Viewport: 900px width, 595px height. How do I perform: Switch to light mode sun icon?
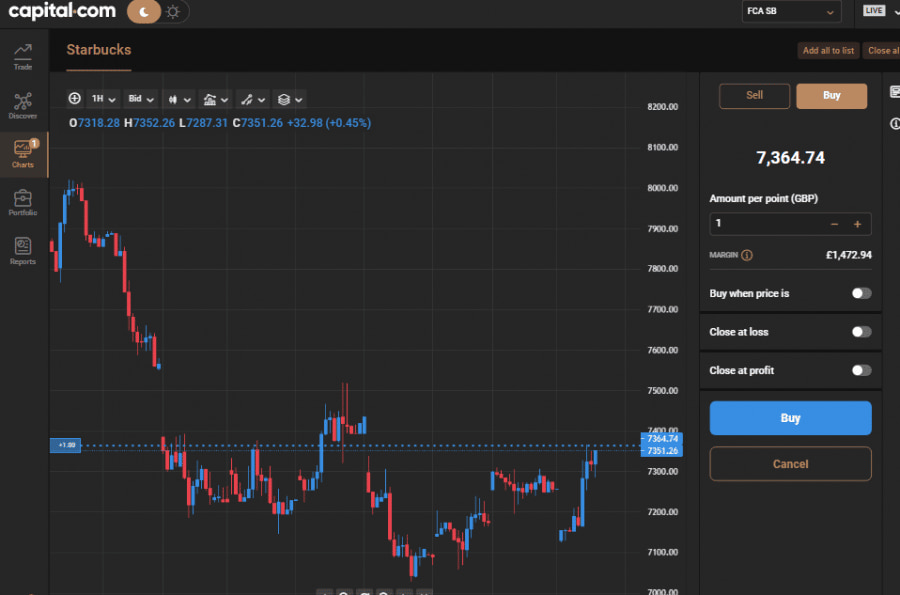[174, 12]
